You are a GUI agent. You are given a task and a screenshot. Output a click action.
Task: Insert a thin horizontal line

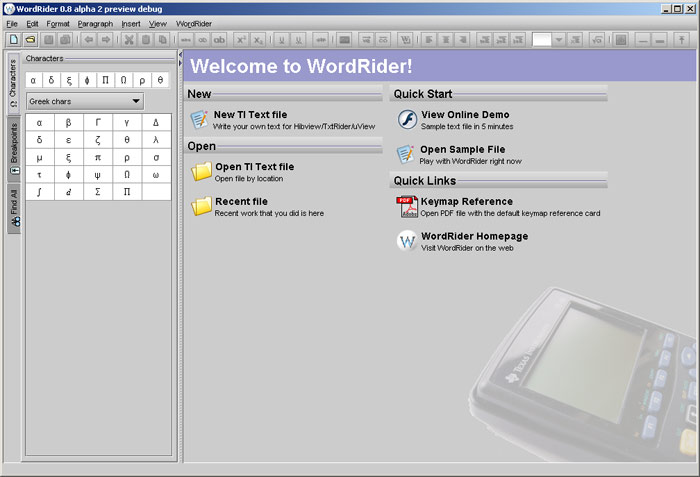pos(643,40)
